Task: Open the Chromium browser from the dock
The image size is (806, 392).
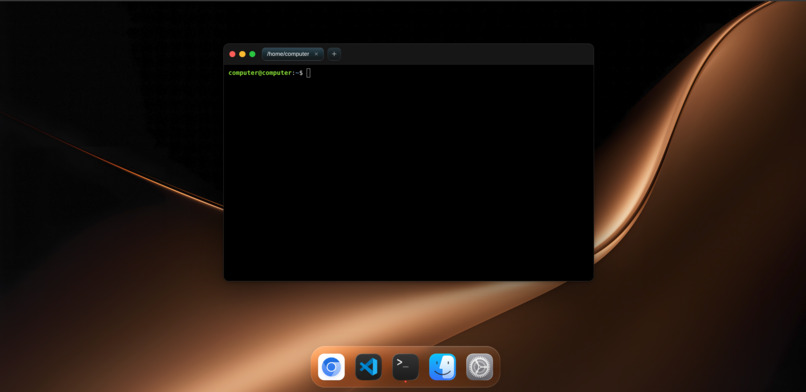Action: coord(331,367)
